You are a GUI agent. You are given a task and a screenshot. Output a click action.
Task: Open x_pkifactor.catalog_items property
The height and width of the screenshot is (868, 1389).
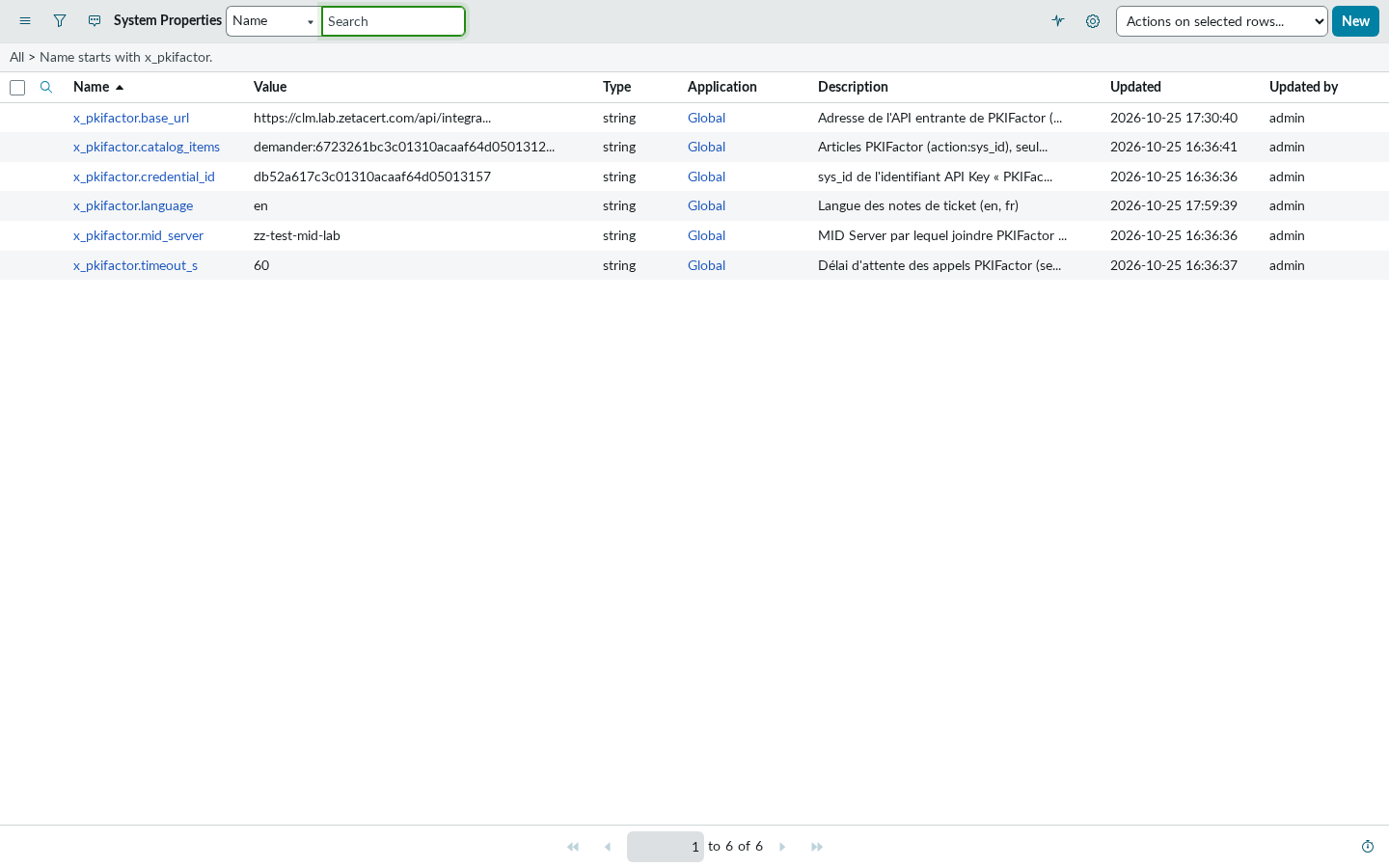coord(147,147)
